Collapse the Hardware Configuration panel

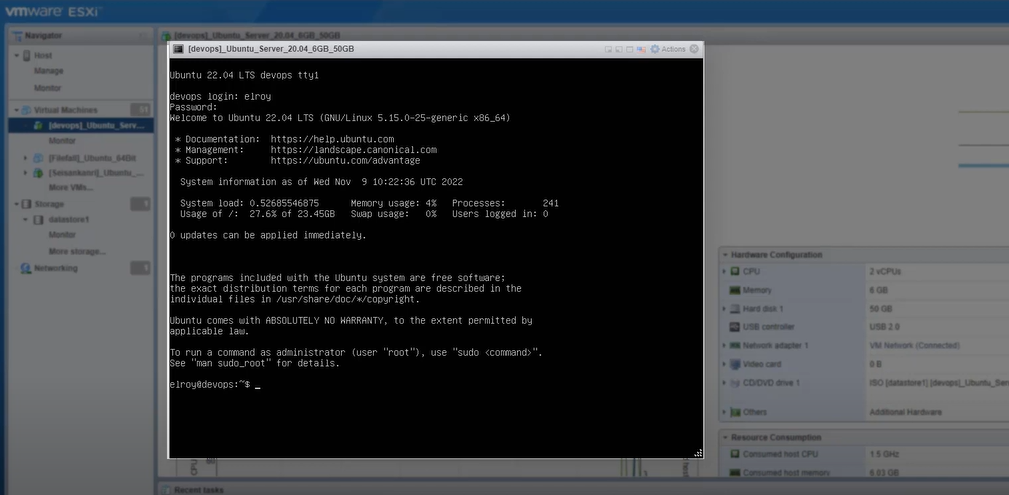point(725,255)
